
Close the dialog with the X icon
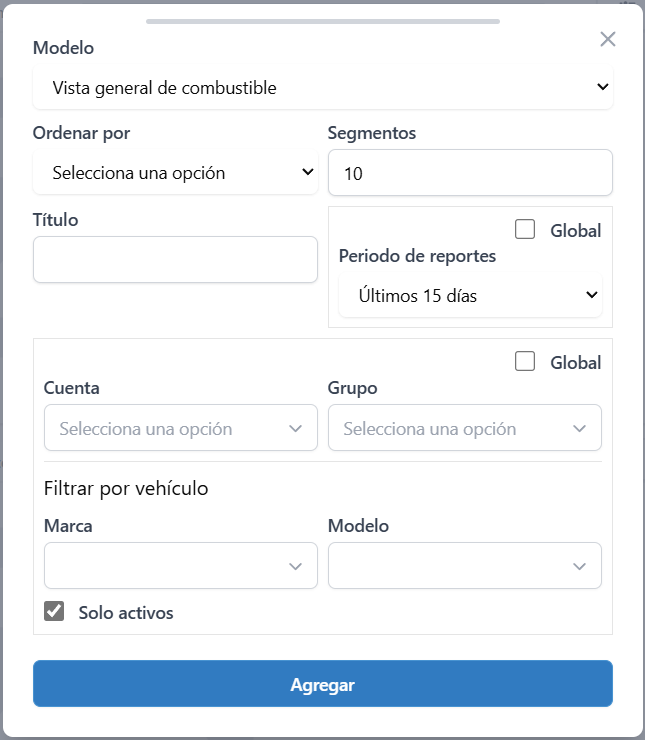608,39
